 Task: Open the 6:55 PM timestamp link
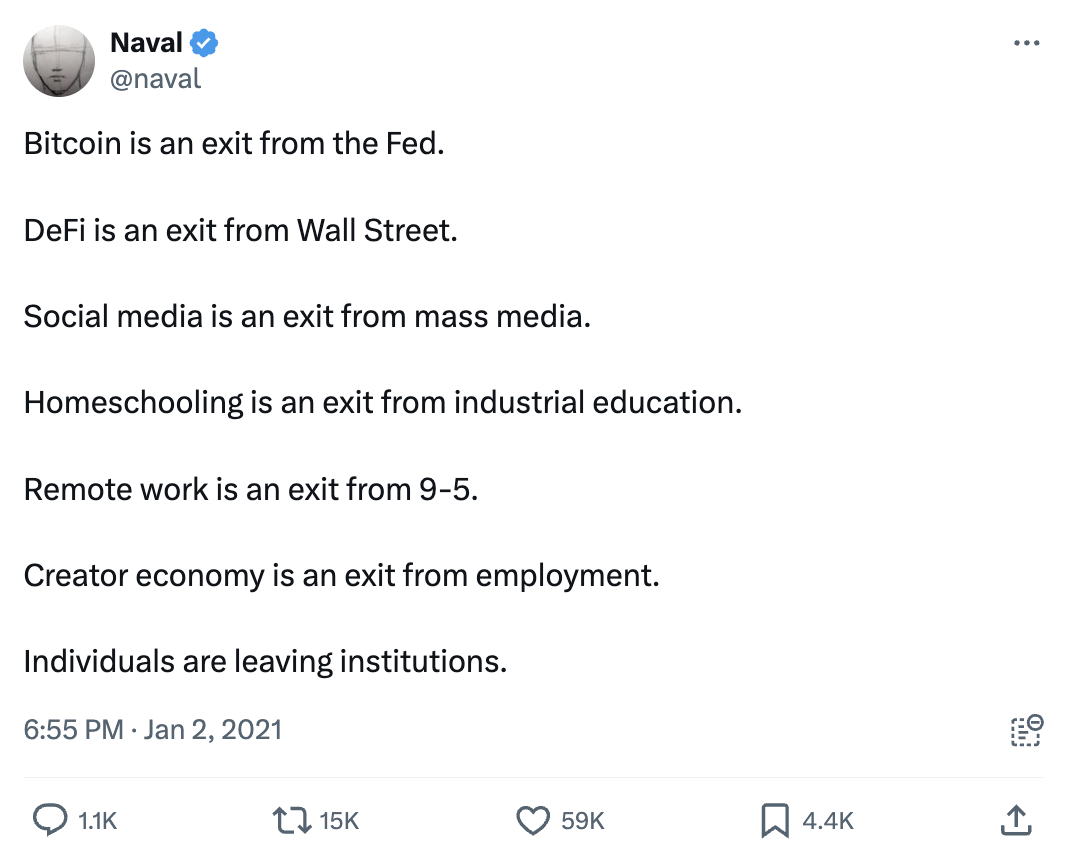(x=73, y=729)
